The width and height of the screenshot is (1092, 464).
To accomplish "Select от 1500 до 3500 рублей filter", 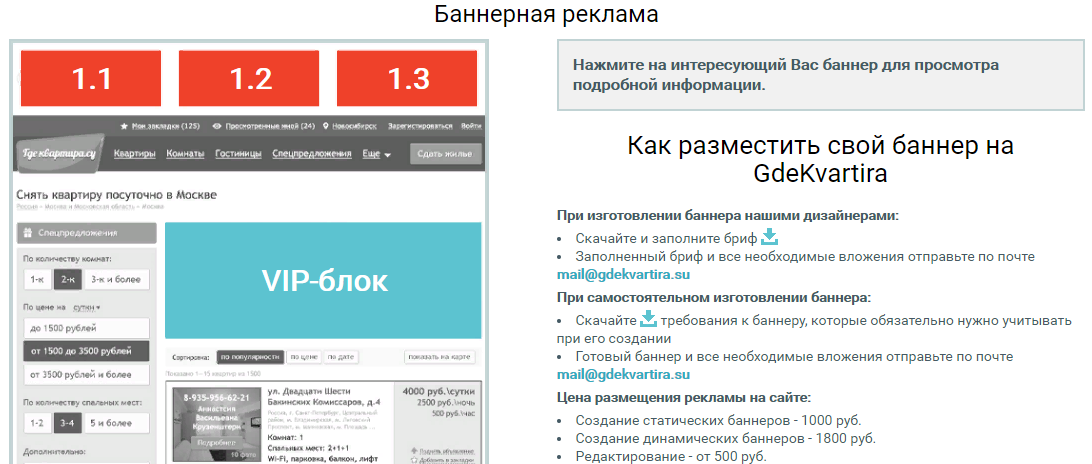I will pyautogui.click(x=86, y=351).
